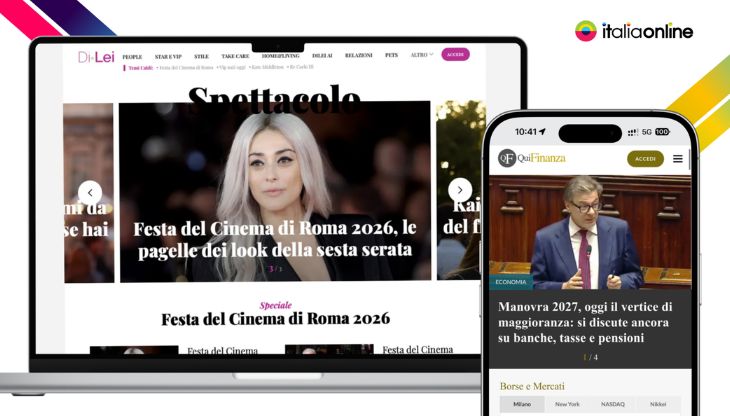Open the Festa del Cinema pagelle headline

coord(275,239)
